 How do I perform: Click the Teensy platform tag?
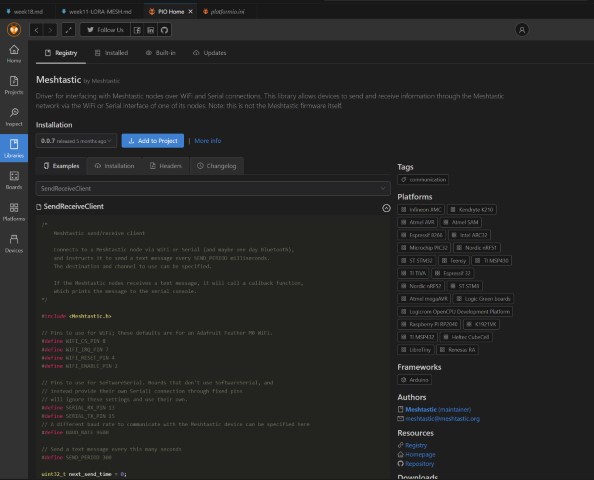coord(454,261)
